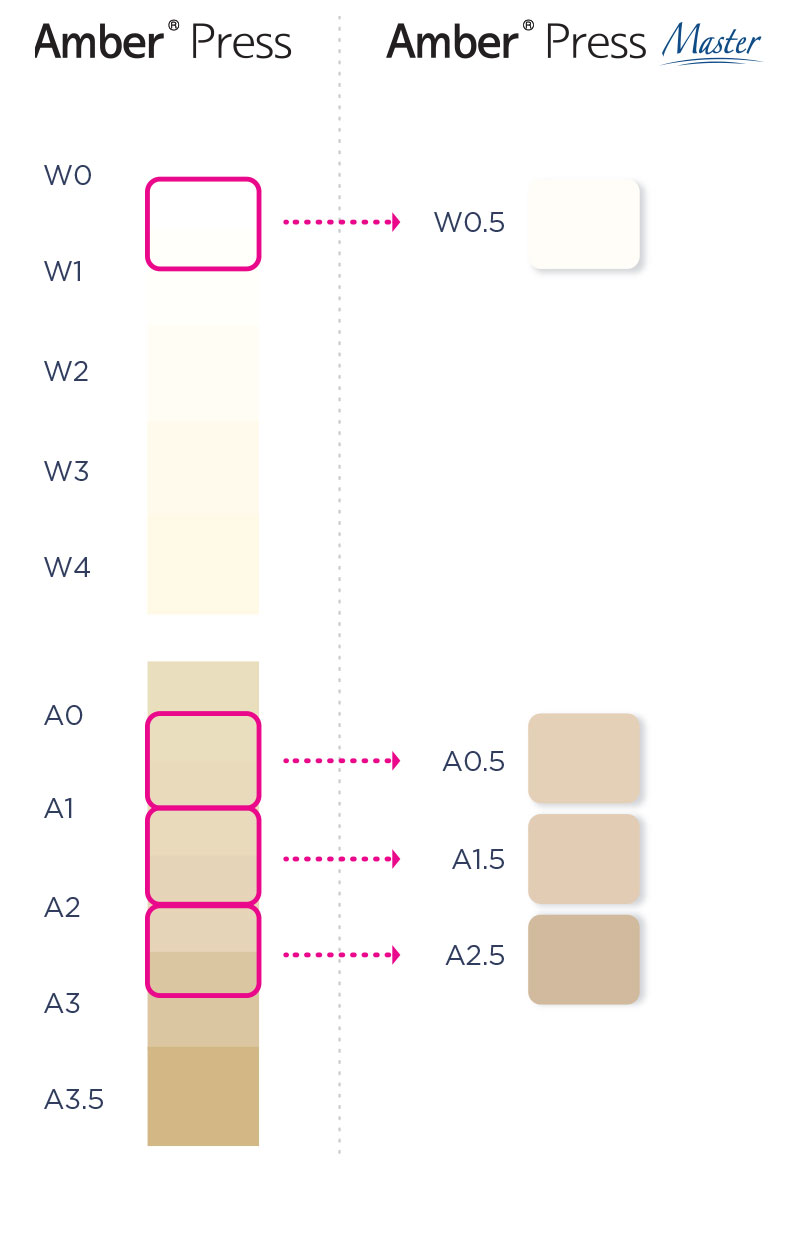Select the A0.5 Master shade swatch
The height and width of the screenshot is (1253, 800).
coord(583,758)
